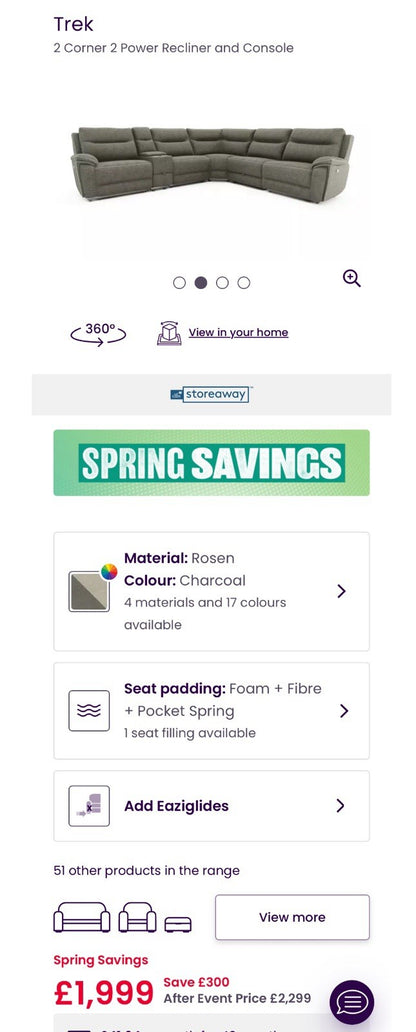Open View in your home link
Image resolution: width=416 pixels, height=1032 pixels.
238,333
